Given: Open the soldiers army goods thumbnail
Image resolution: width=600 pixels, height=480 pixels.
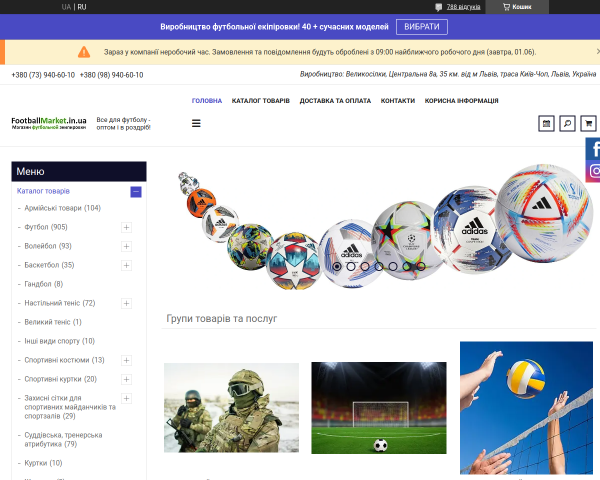Looking at the screenshot, I should [x=232, y=408].
